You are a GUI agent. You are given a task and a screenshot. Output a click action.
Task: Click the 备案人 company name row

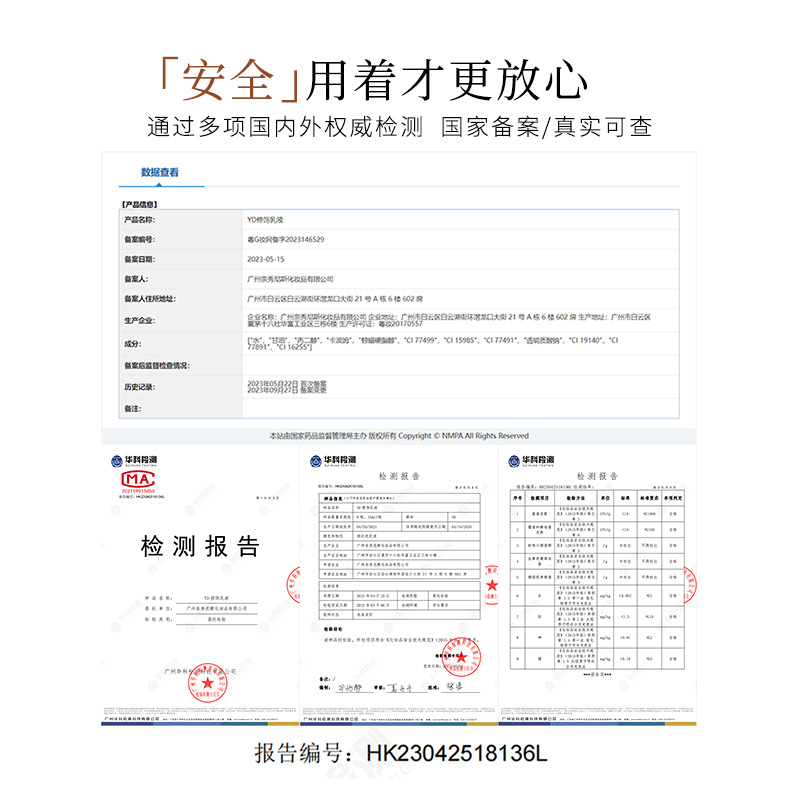398,279
